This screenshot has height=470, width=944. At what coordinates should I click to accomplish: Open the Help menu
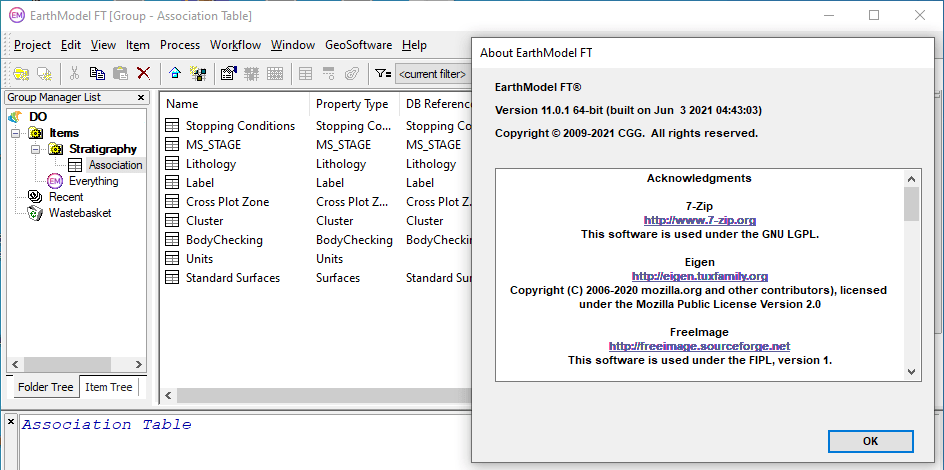(414, 45)
